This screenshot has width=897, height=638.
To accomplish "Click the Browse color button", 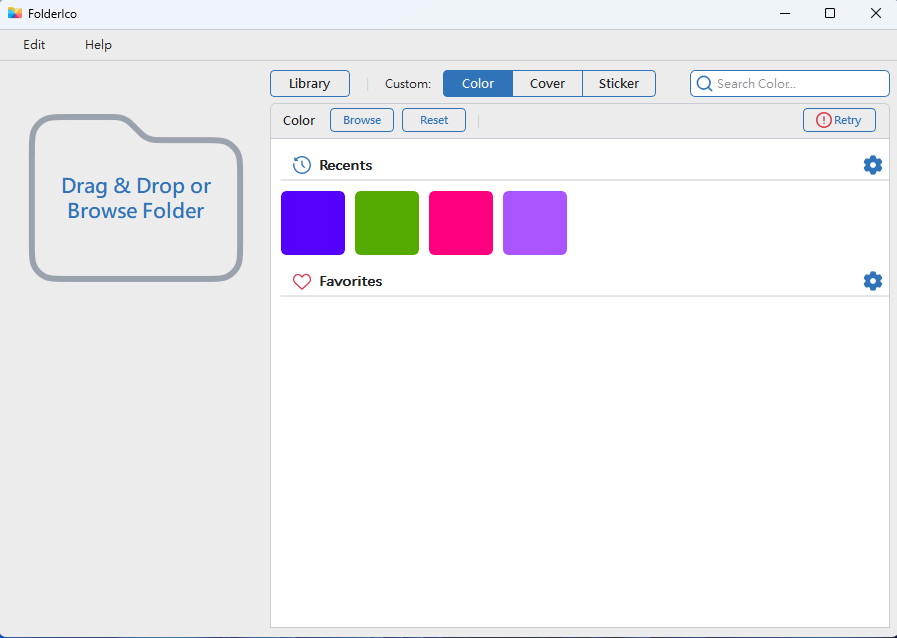I will point(362,120).
